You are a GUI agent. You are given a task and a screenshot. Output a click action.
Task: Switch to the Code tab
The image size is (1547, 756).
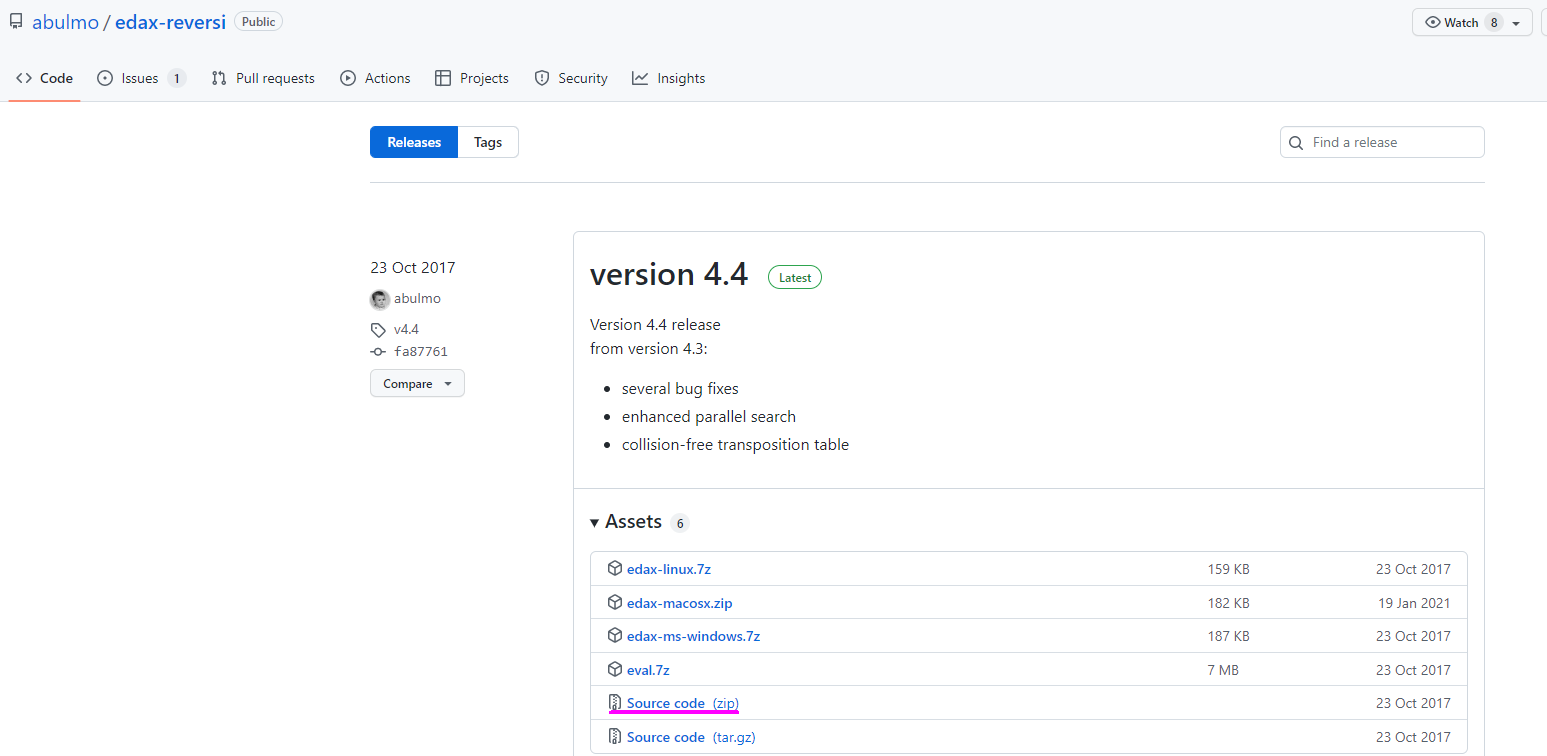tap(44, 78)
